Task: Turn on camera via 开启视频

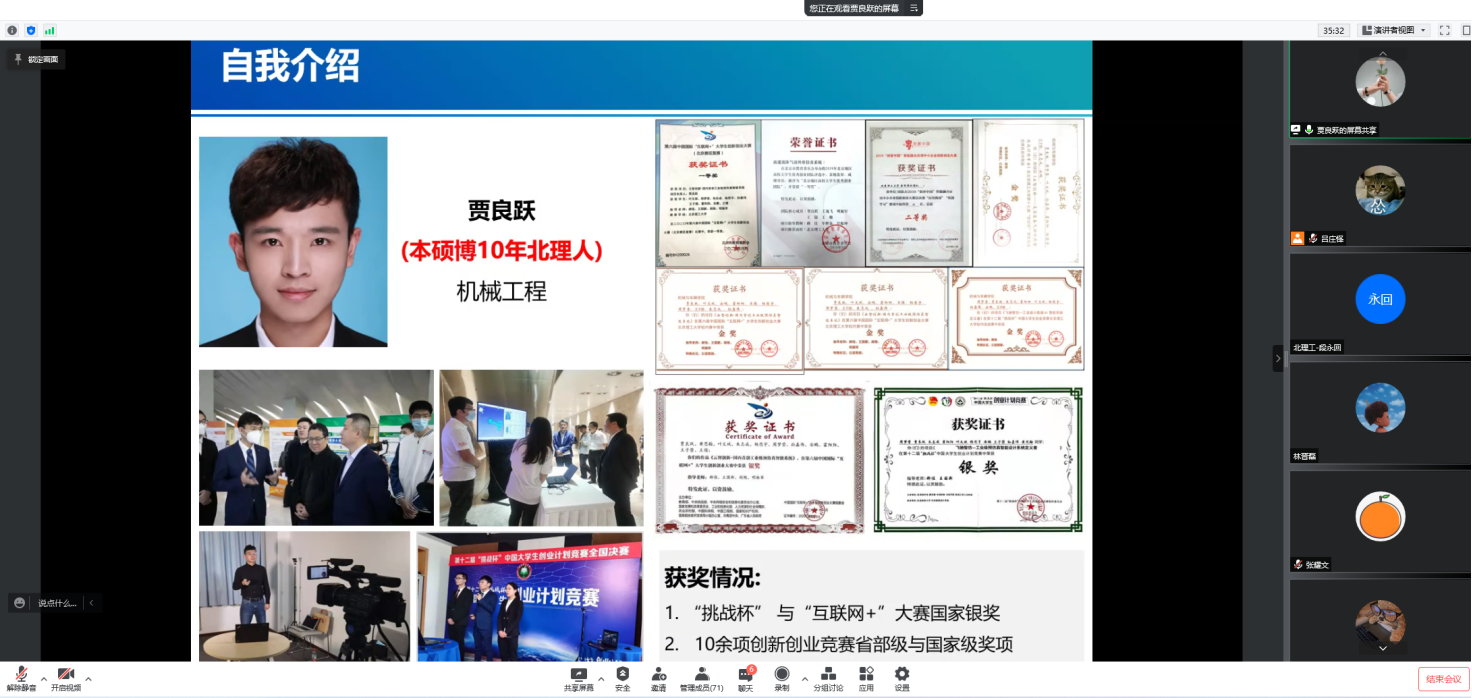Action: (66, 677)
